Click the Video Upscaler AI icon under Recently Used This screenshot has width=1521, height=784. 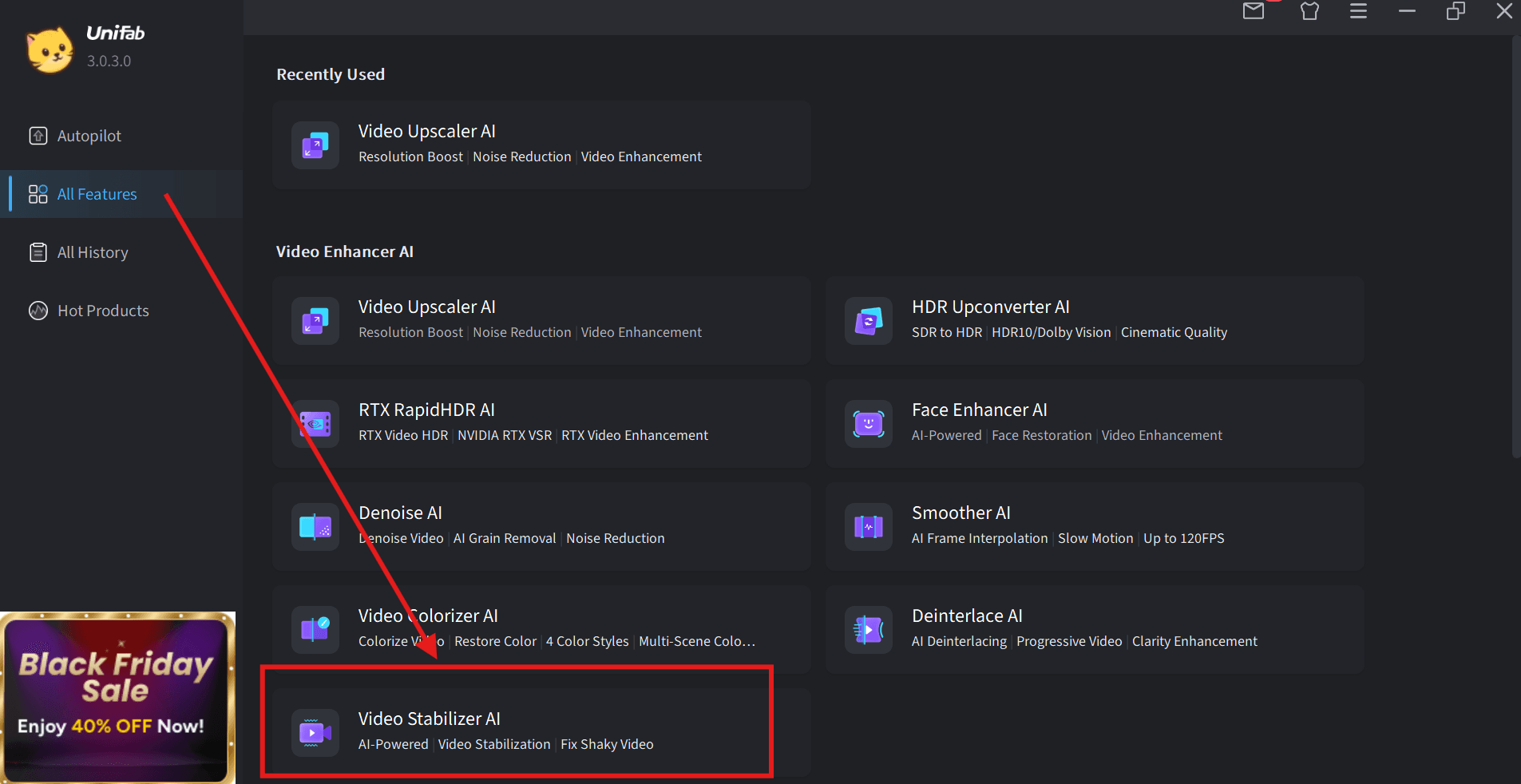coord(315,145)
